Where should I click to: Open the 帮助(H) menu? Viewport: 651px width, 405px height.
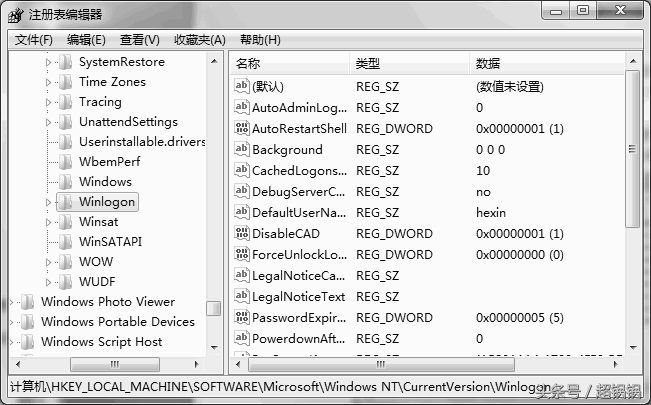coord(260,40)
